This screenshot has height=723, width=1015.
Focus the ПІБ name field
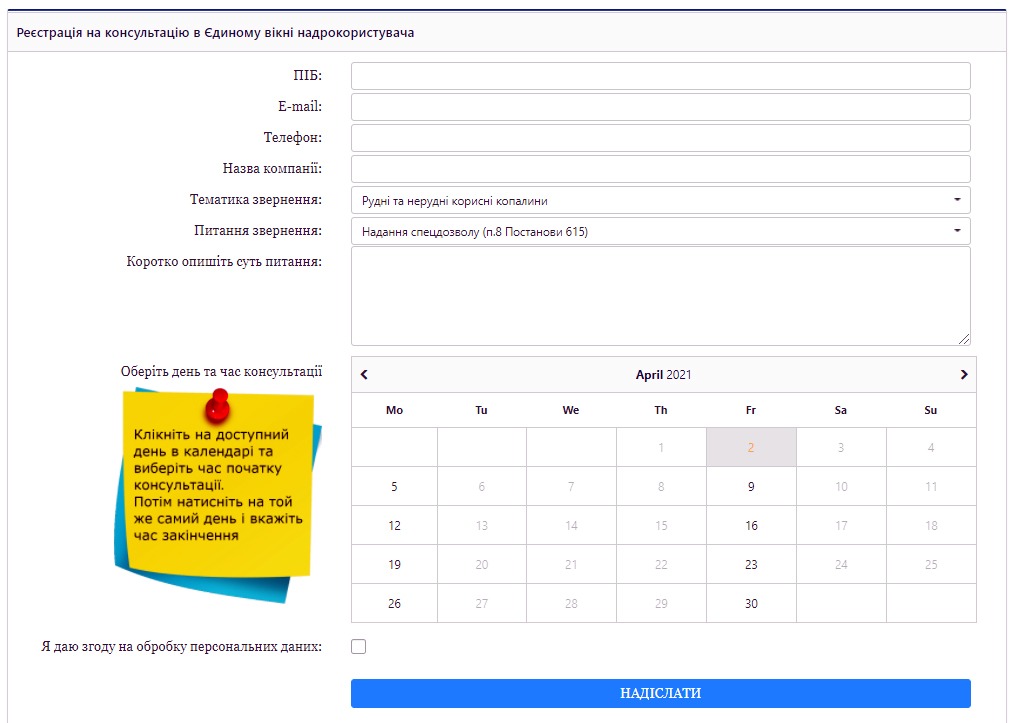[x=661, y=76]
